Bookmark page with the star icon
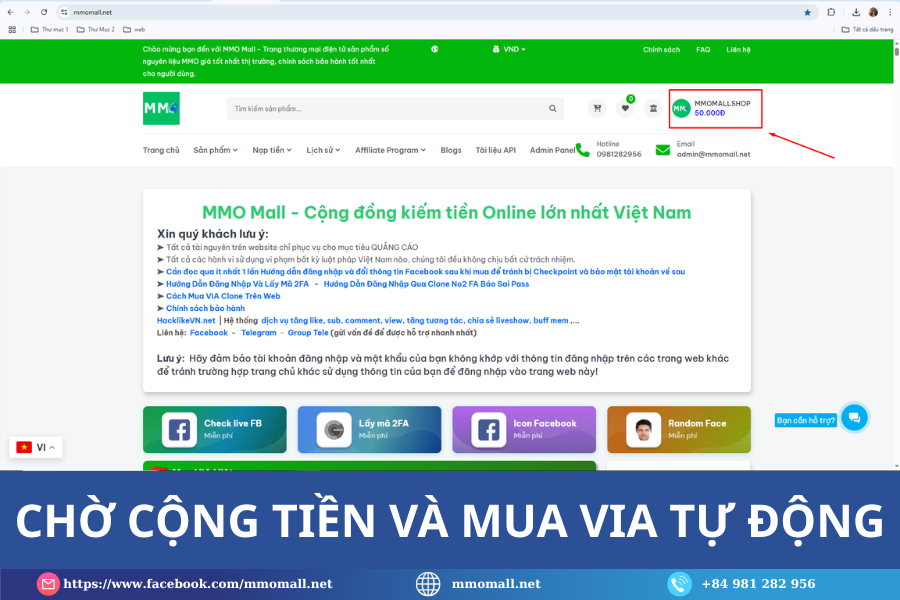Image resolution: width=900 pixels, height=600 pixels. pos(807,12)
